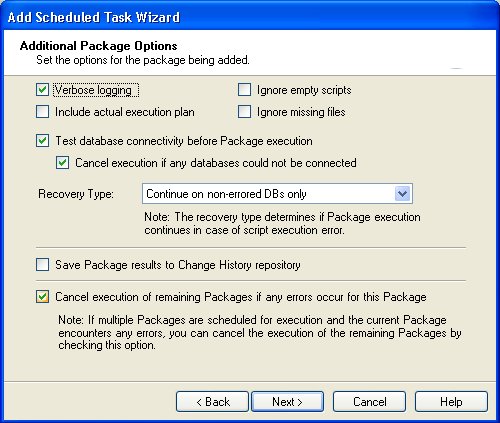This screenshot has width=500, height=423.
Task: Go to previous step with Back button
Action: click(212, 402)
